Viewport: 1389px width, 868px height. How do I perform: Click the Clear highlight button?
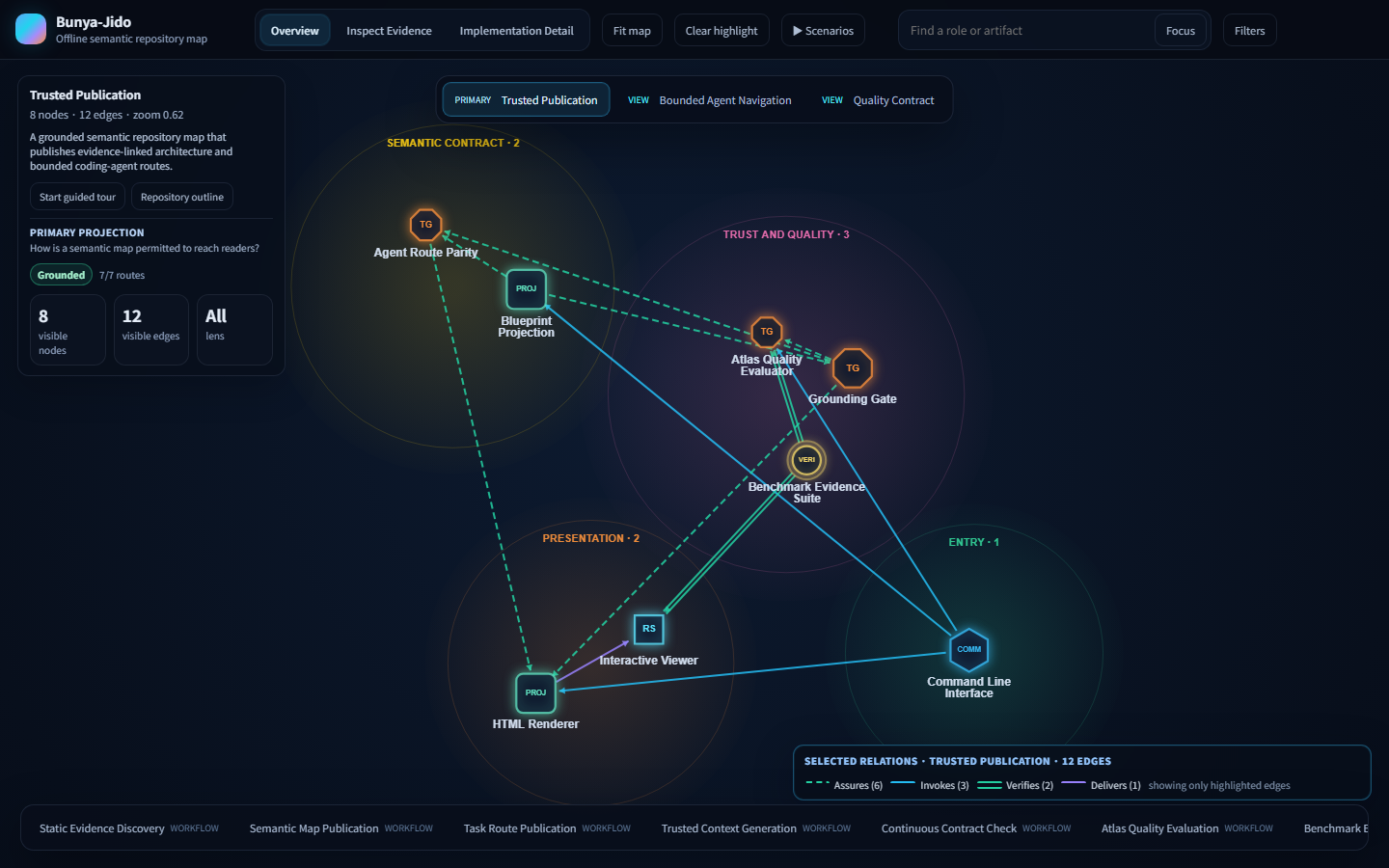point(722,31)
